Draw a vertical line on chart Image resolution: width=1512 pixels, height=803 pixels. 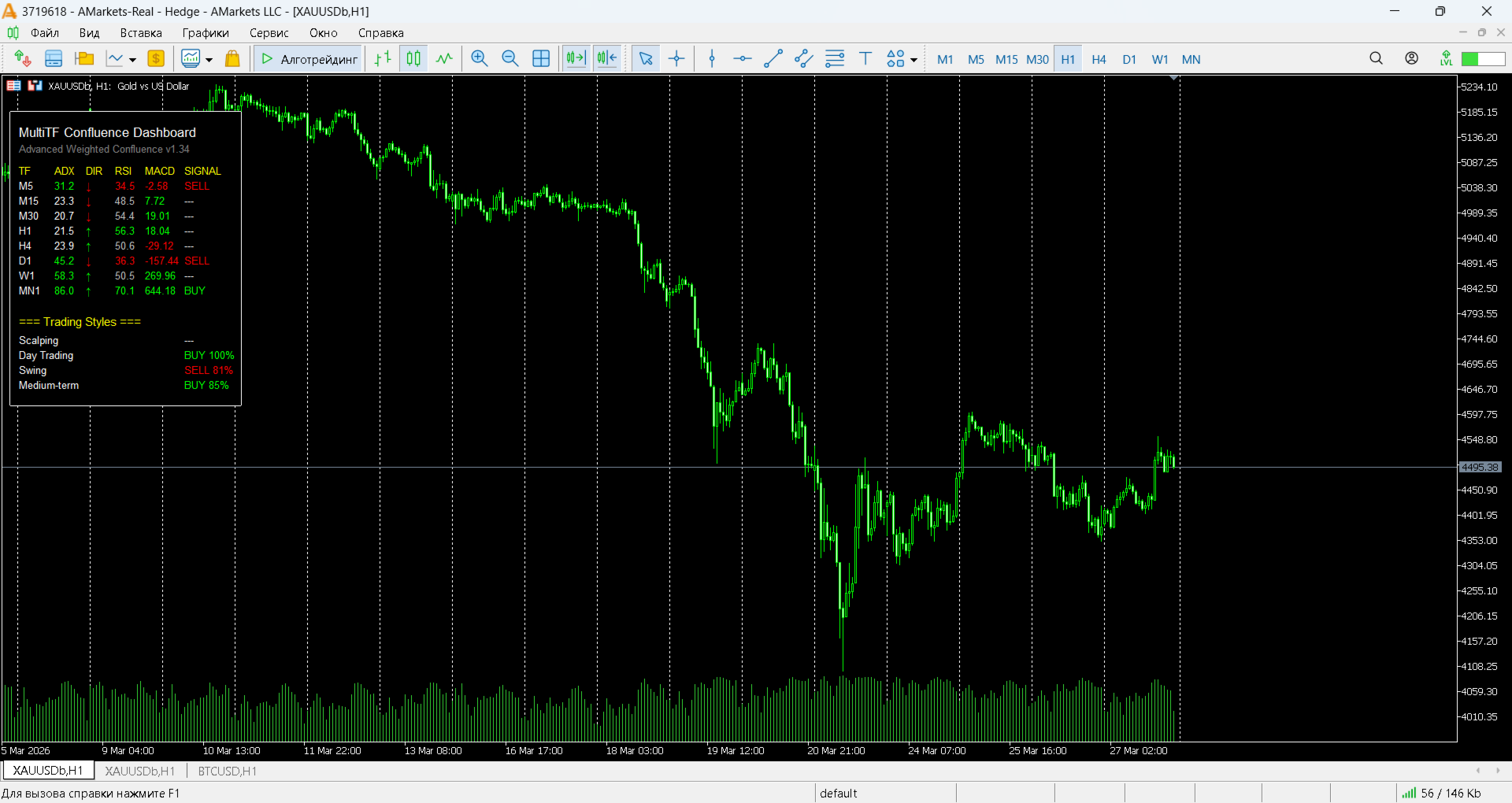click(712, 59)
